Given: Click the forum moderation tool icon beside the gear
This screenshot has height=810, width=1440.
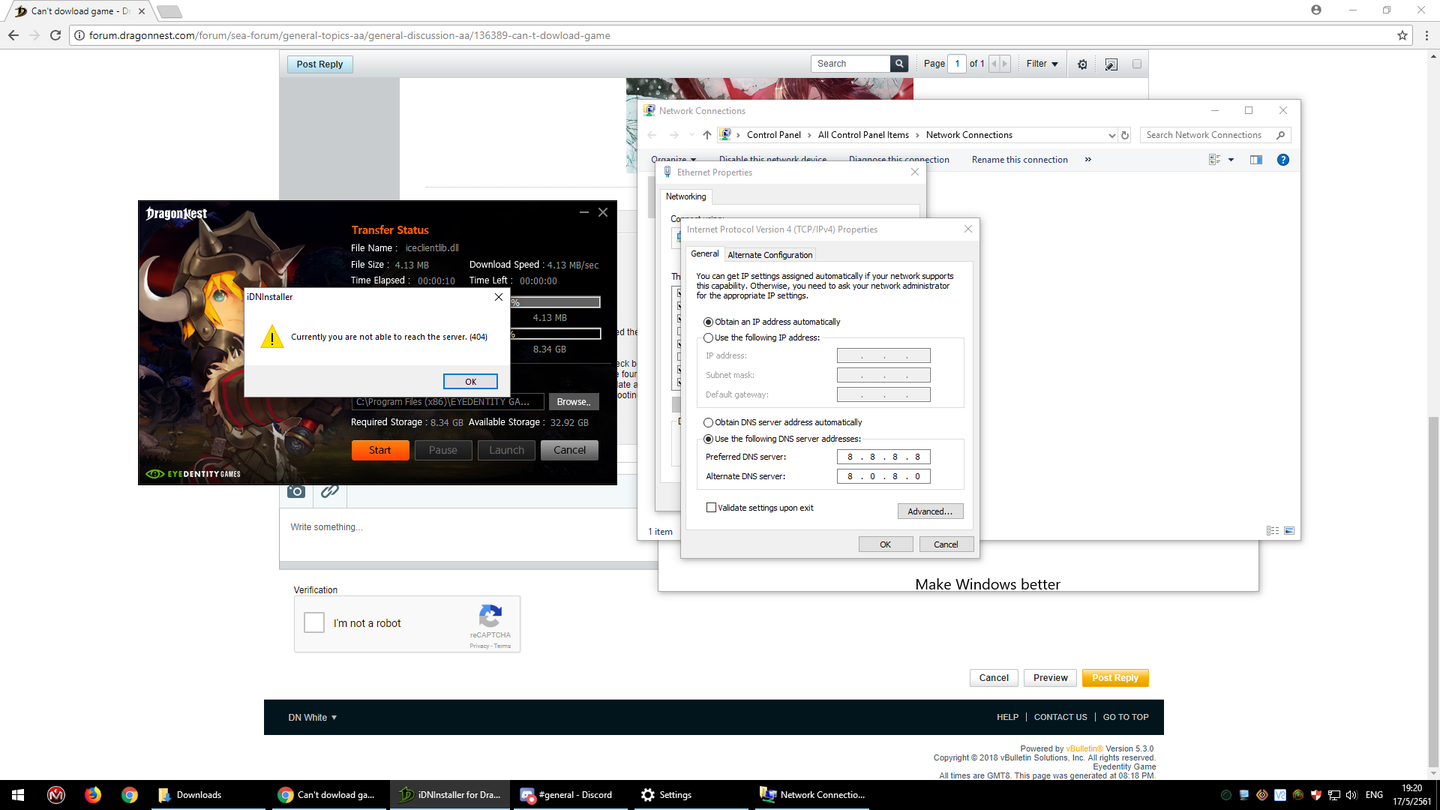Looking at the screenshot, I should [1111, 64].
